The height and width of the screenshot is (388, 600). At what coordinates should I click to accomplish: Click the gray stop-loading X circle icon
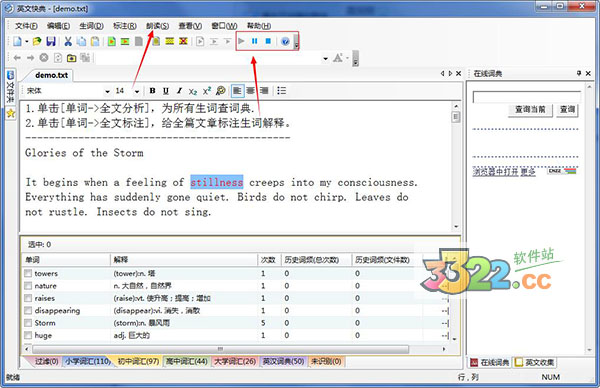point(44,58)
